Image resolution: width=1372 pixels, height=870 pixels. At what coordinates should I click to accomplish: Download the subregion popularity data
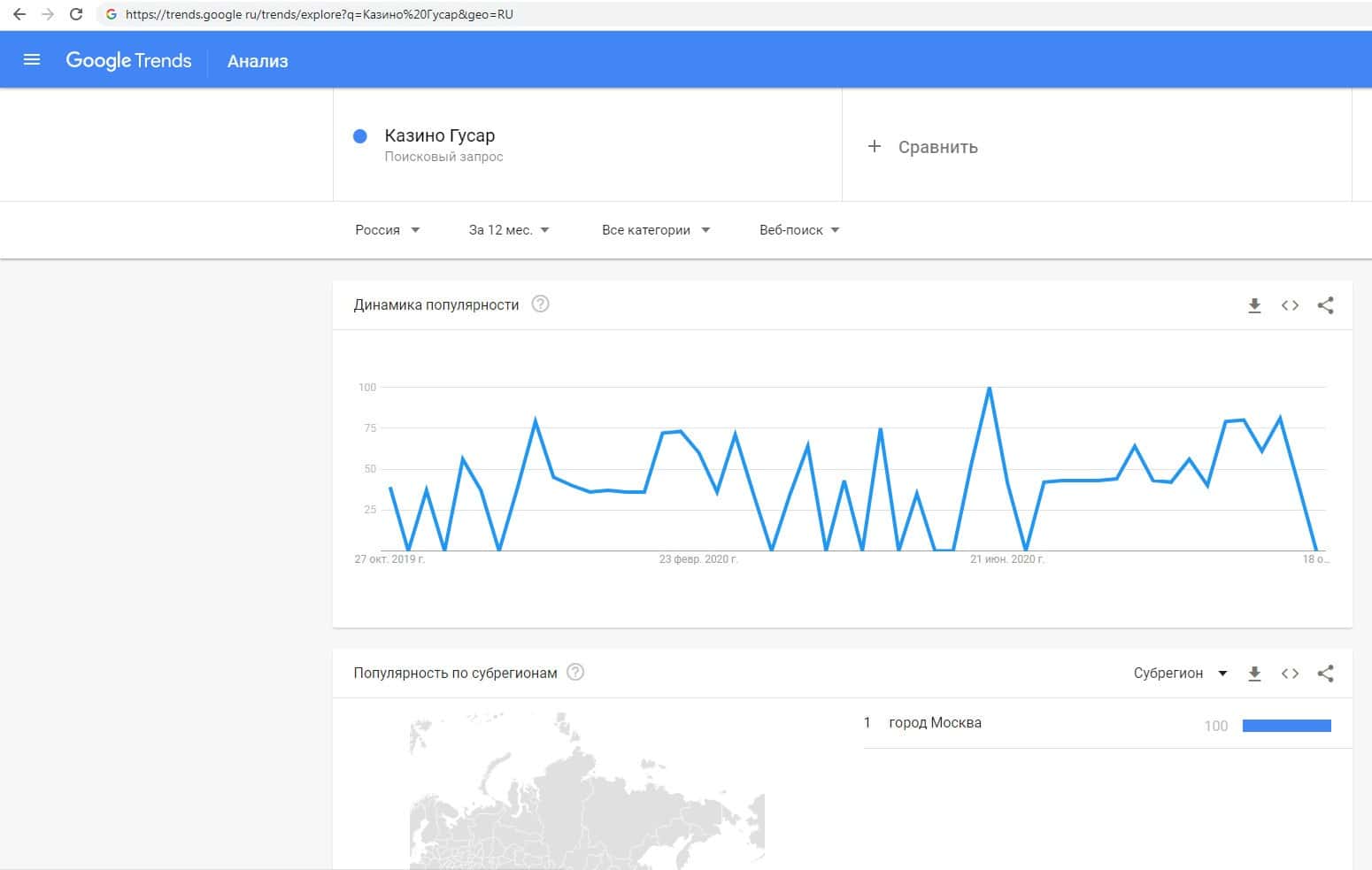(1254, 674)
